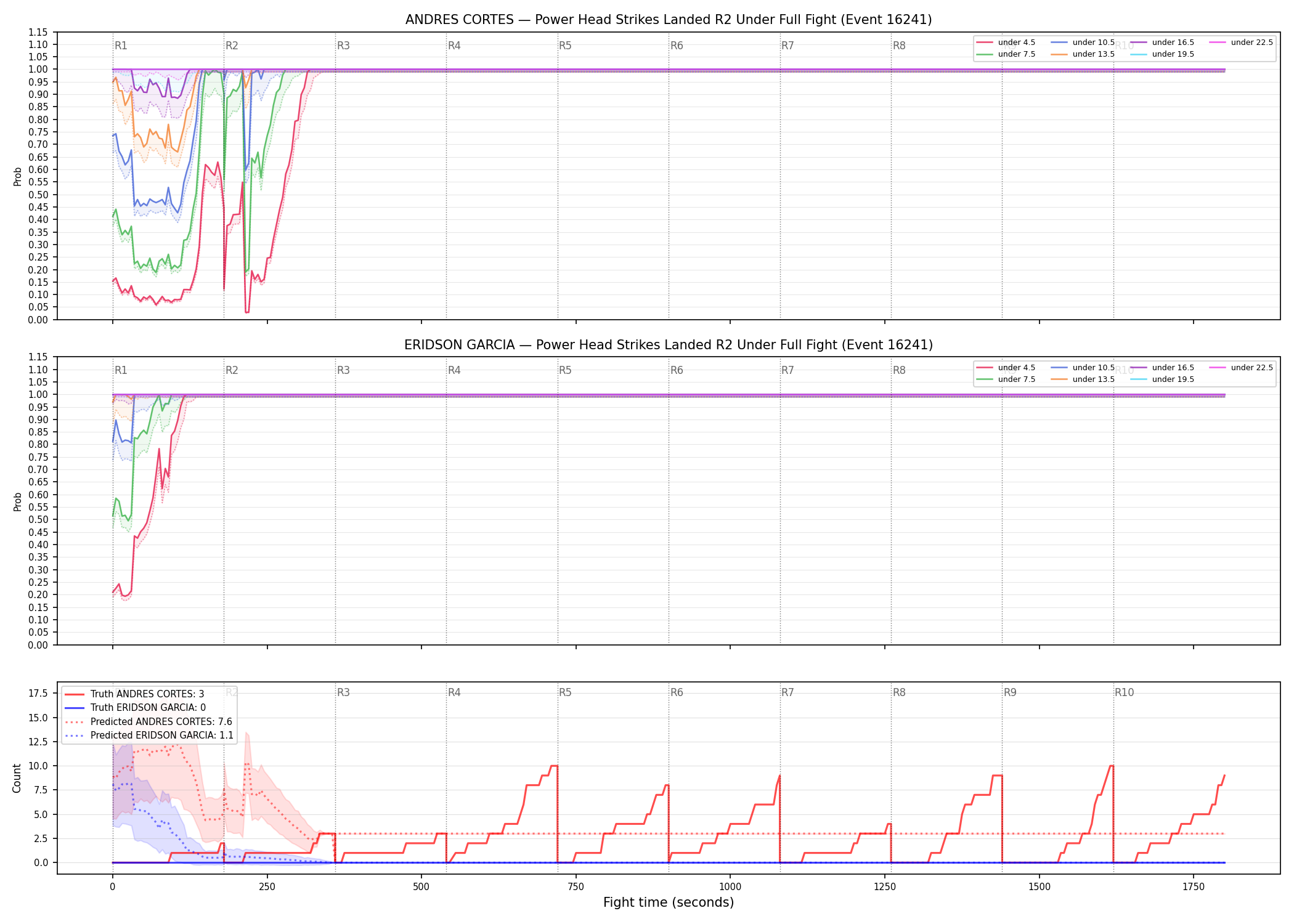Click the R9 round marker in bottom chart
Viewport: 1294px width, 924px height.
coord(1010,692)
